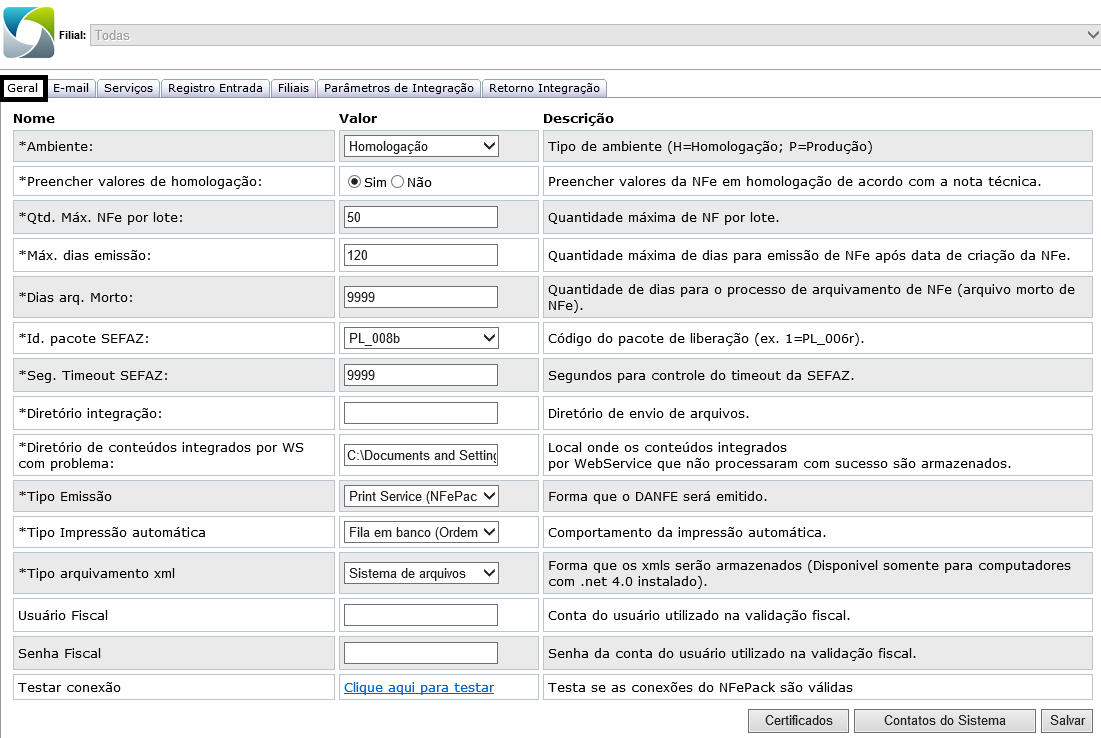Select the Sim radio button
Image resolution: width=1101 pixels, height=738 pixels.
click(355, 182)
